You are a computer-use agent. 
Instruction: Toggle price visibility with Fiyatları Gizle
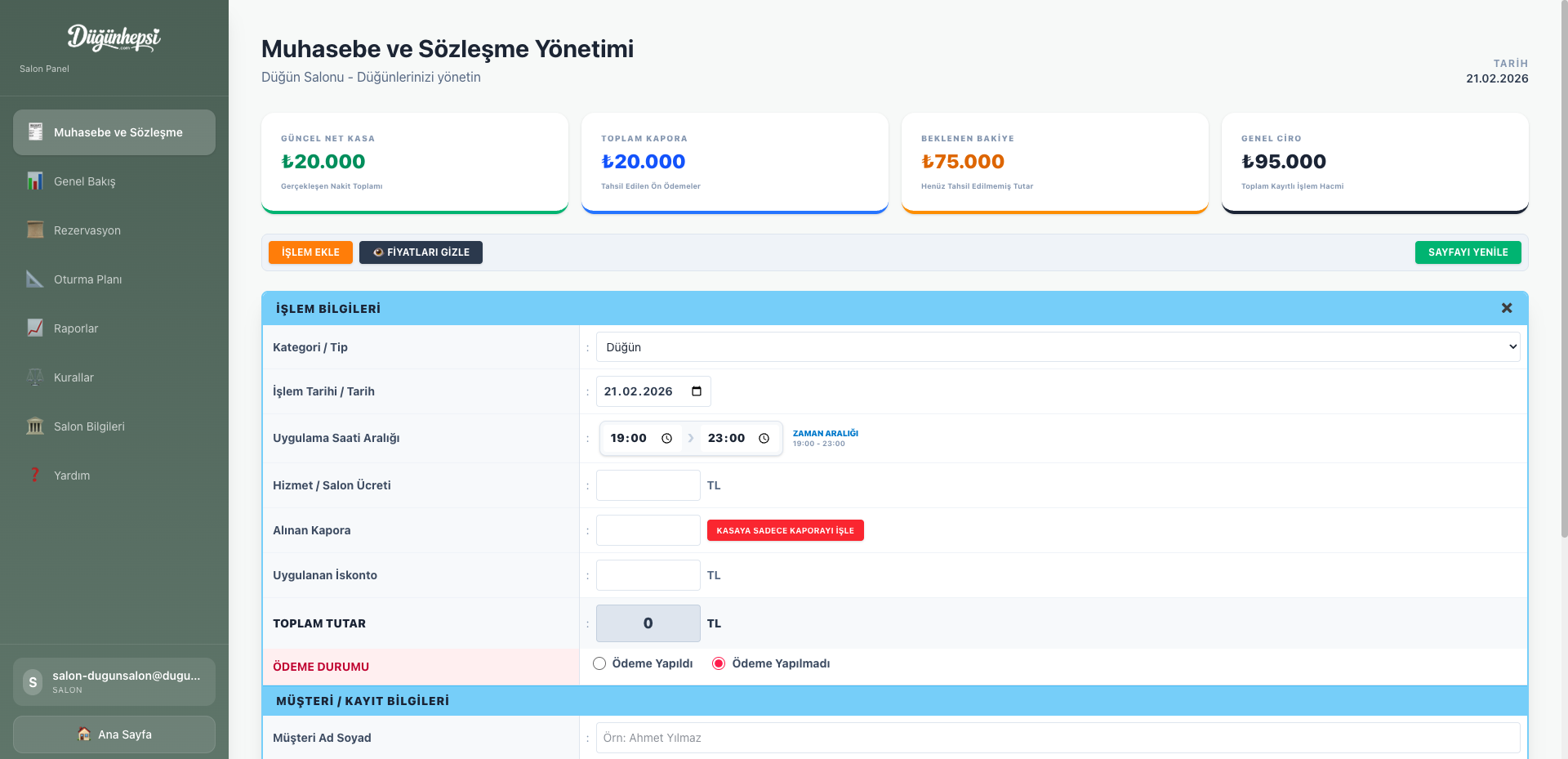click(x=421, y=252)
